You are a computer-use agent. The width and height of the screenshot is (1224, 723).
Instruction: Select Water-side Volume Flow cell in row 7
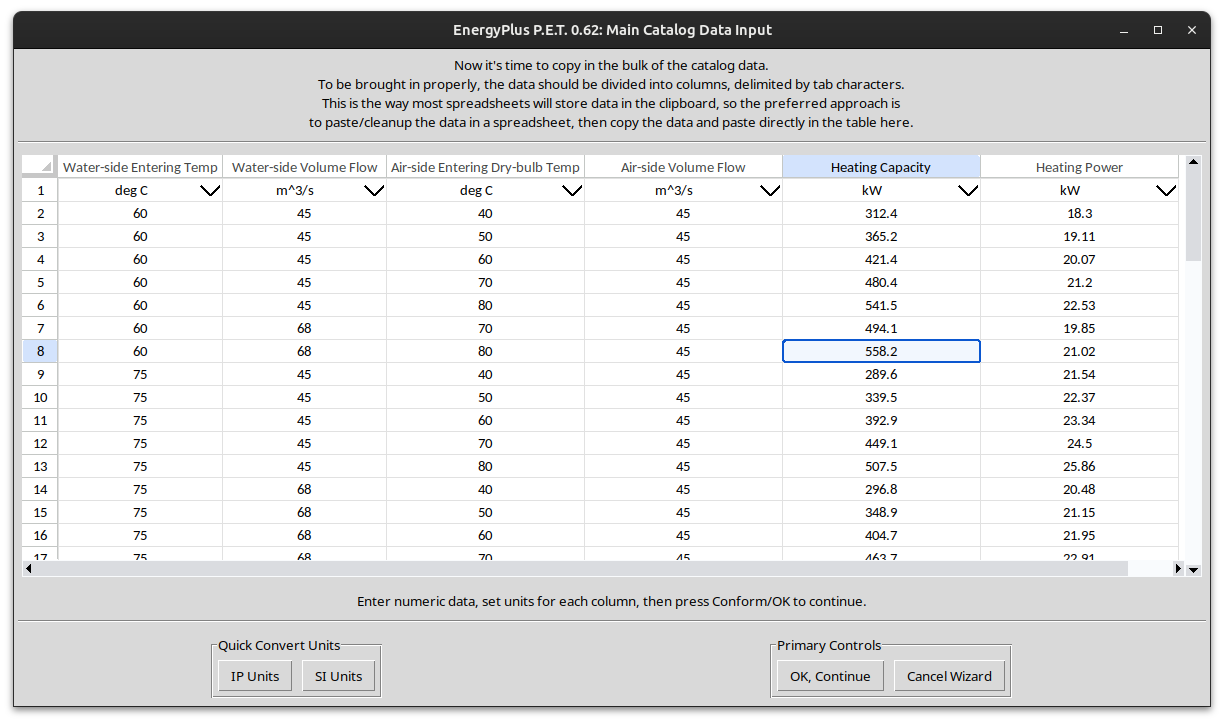[x=304, y=328]
